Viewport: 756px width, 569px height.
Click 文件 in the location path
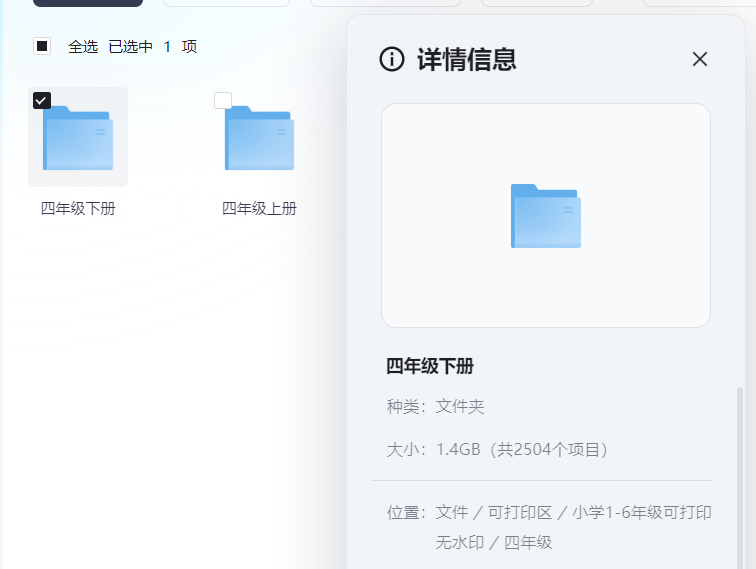(452, 512)
